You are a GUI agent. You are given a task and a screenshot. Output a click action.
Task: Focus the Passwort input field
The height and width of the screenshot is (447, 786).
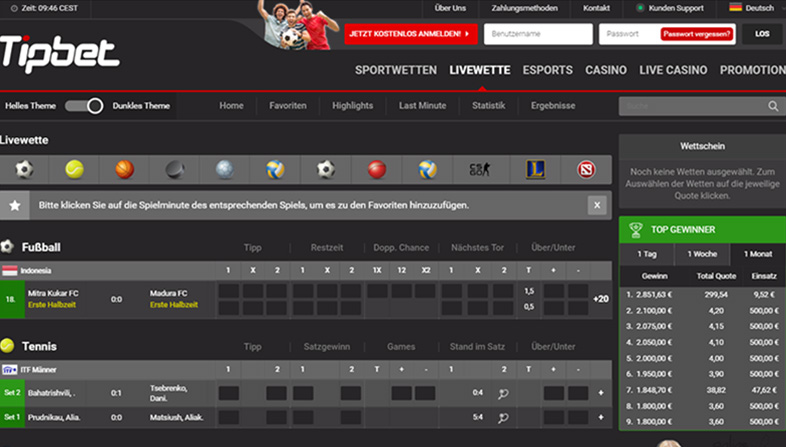(x=629, y=34)
